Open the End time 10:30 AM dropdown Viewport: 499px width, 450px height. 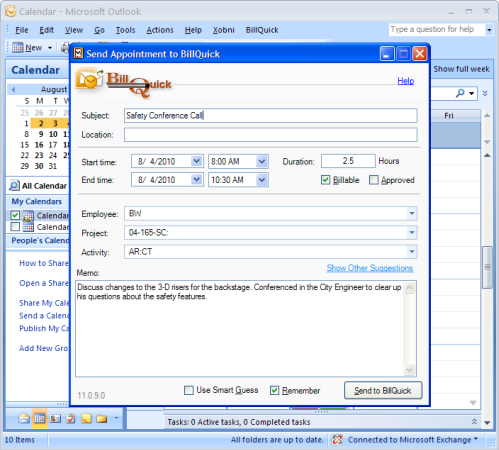point(262,180)
